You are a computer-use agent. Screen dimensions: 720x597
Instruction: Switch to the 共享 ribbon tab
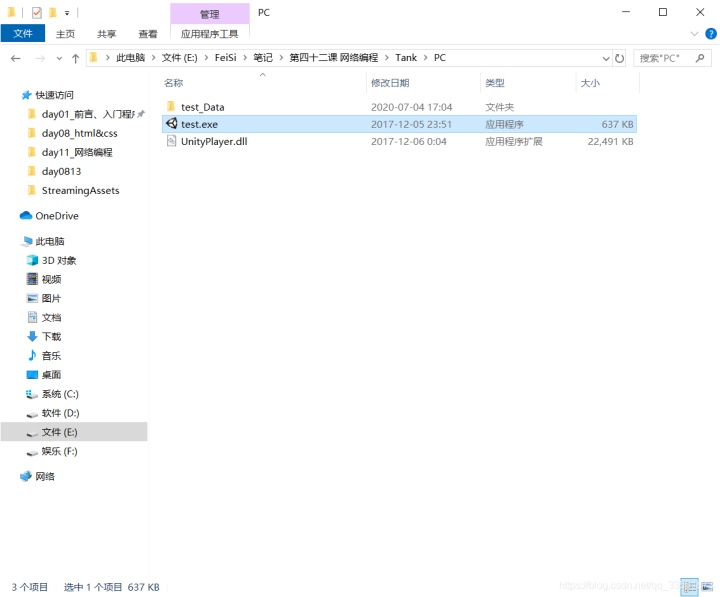coord(107,34)
